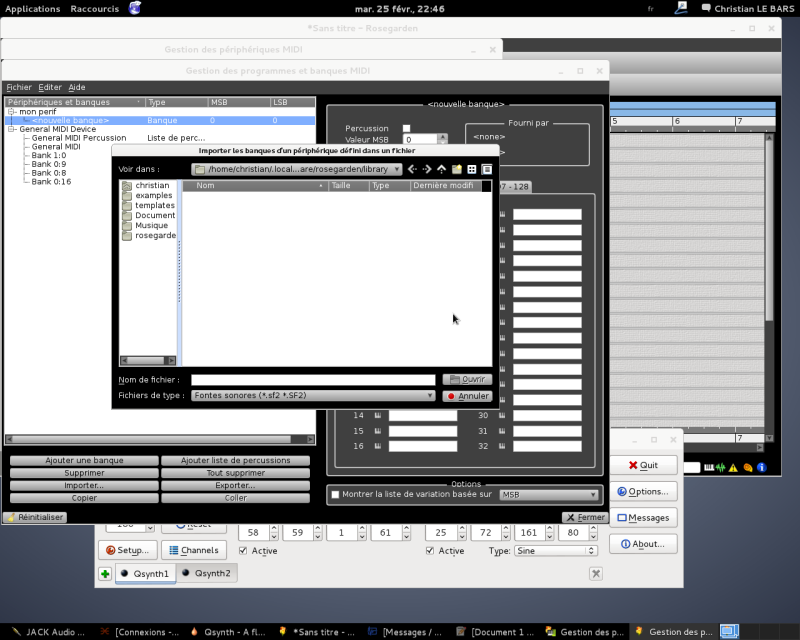Sort the file list by Nom column
Screen dimensions: 800x640
coord(255,185)
